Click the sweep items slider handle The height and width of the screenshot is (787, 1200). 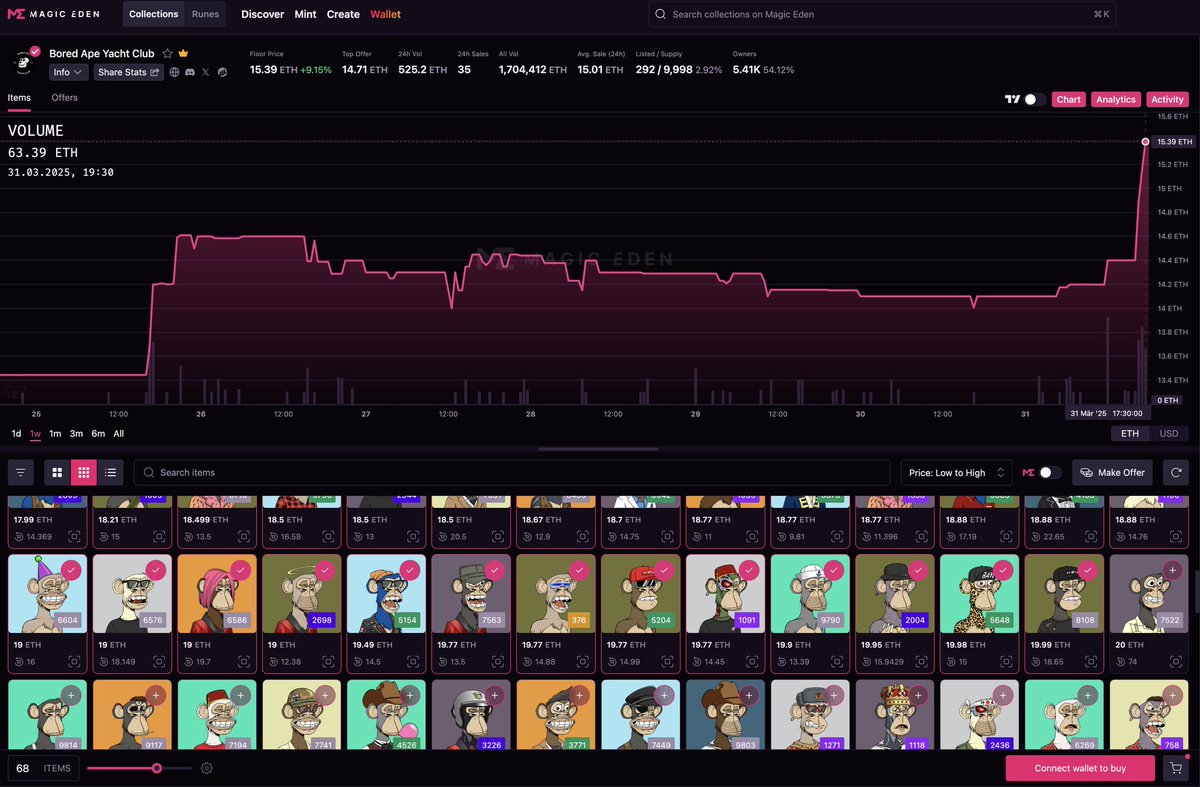pos(157,768)
